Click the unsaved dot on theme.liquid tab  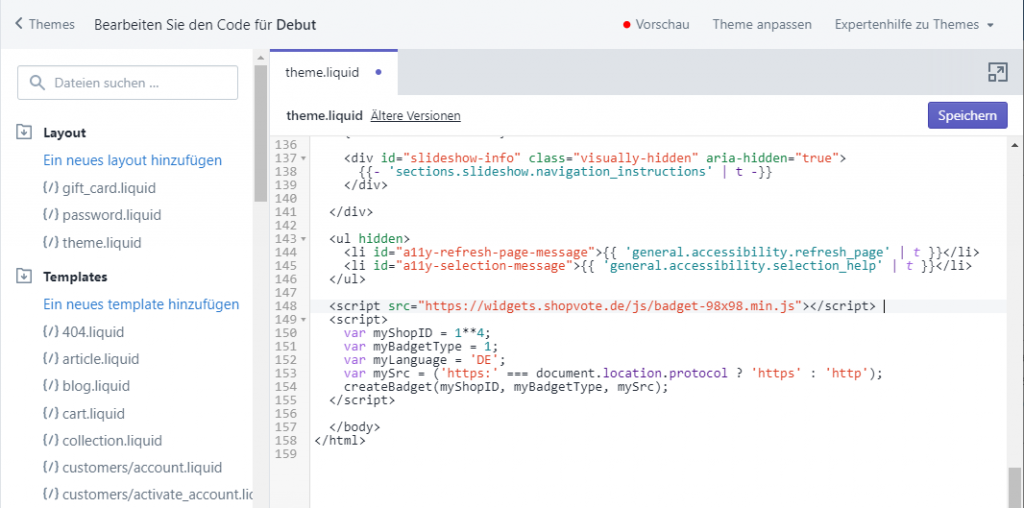(378, 72)
